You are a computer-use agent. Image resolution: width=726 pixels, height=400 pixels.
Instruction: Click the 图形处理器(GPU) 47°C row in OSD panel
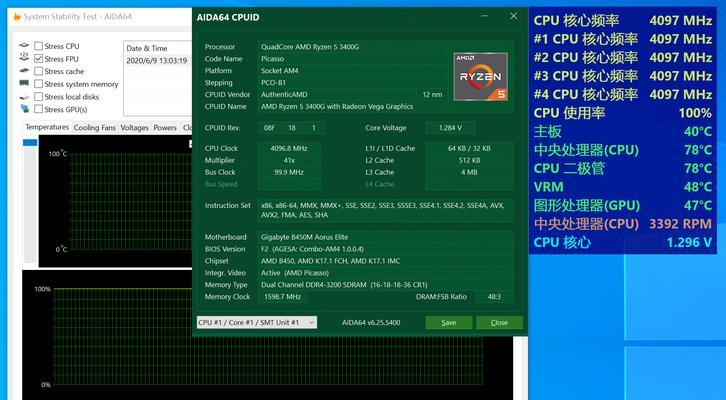pos(623,206)
